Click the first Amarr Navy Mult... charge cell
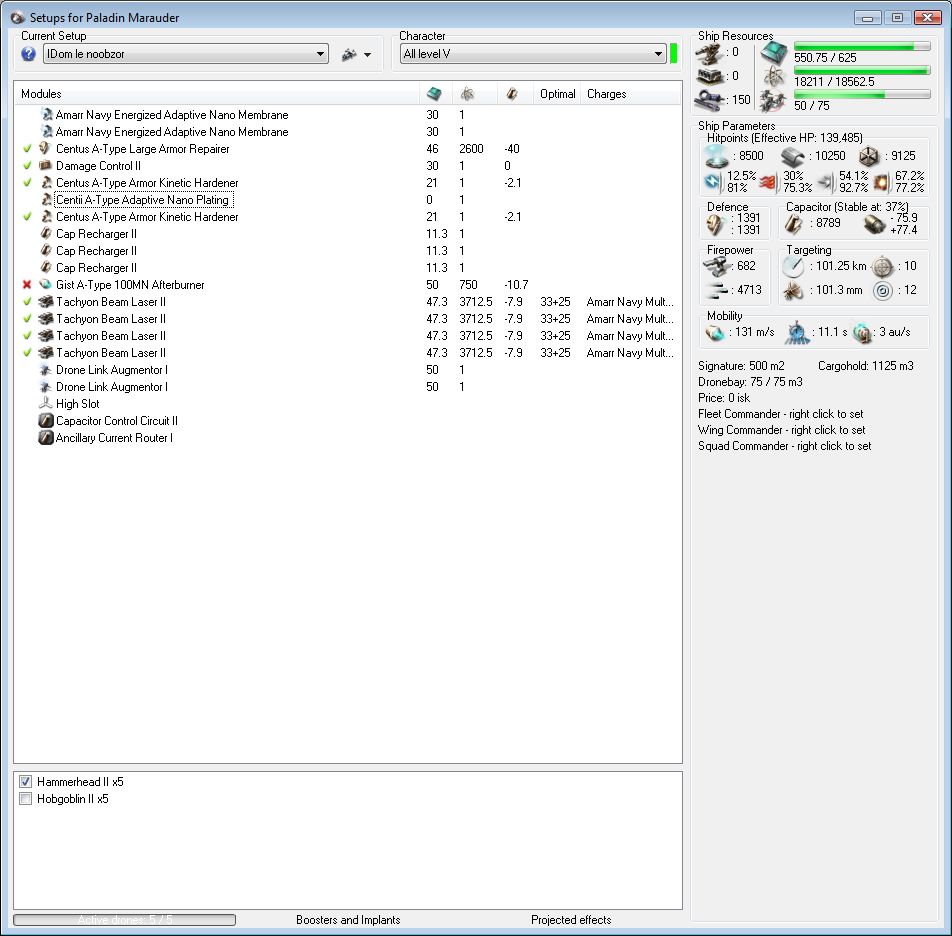This screenshot has width=952, height=936. [x=630, y=302]
